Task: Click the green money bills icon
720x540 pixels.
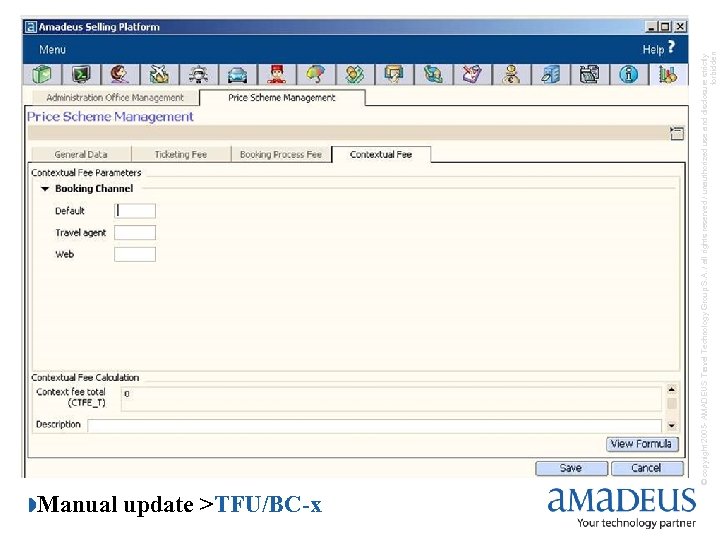Action: pos(354,74)
